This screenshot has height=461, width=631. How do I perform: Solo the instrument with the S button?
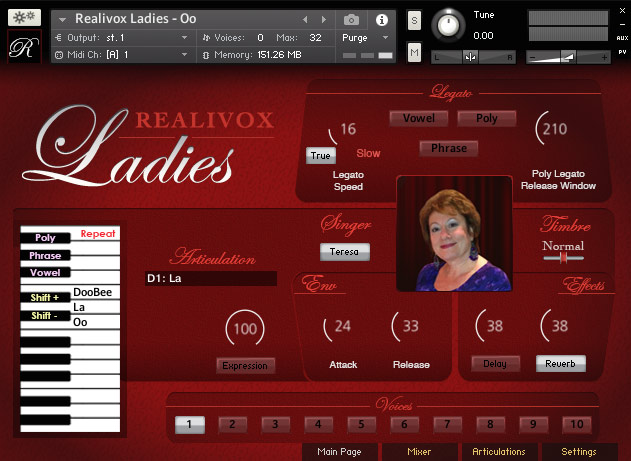pyautogui.click(x=414, y=20)
